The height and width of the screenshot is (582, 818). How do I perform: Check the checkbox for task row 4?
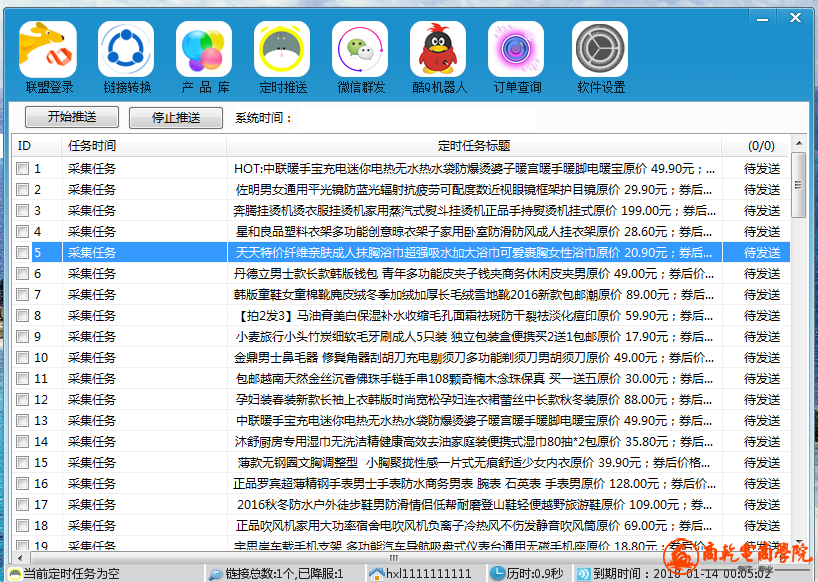22,232
